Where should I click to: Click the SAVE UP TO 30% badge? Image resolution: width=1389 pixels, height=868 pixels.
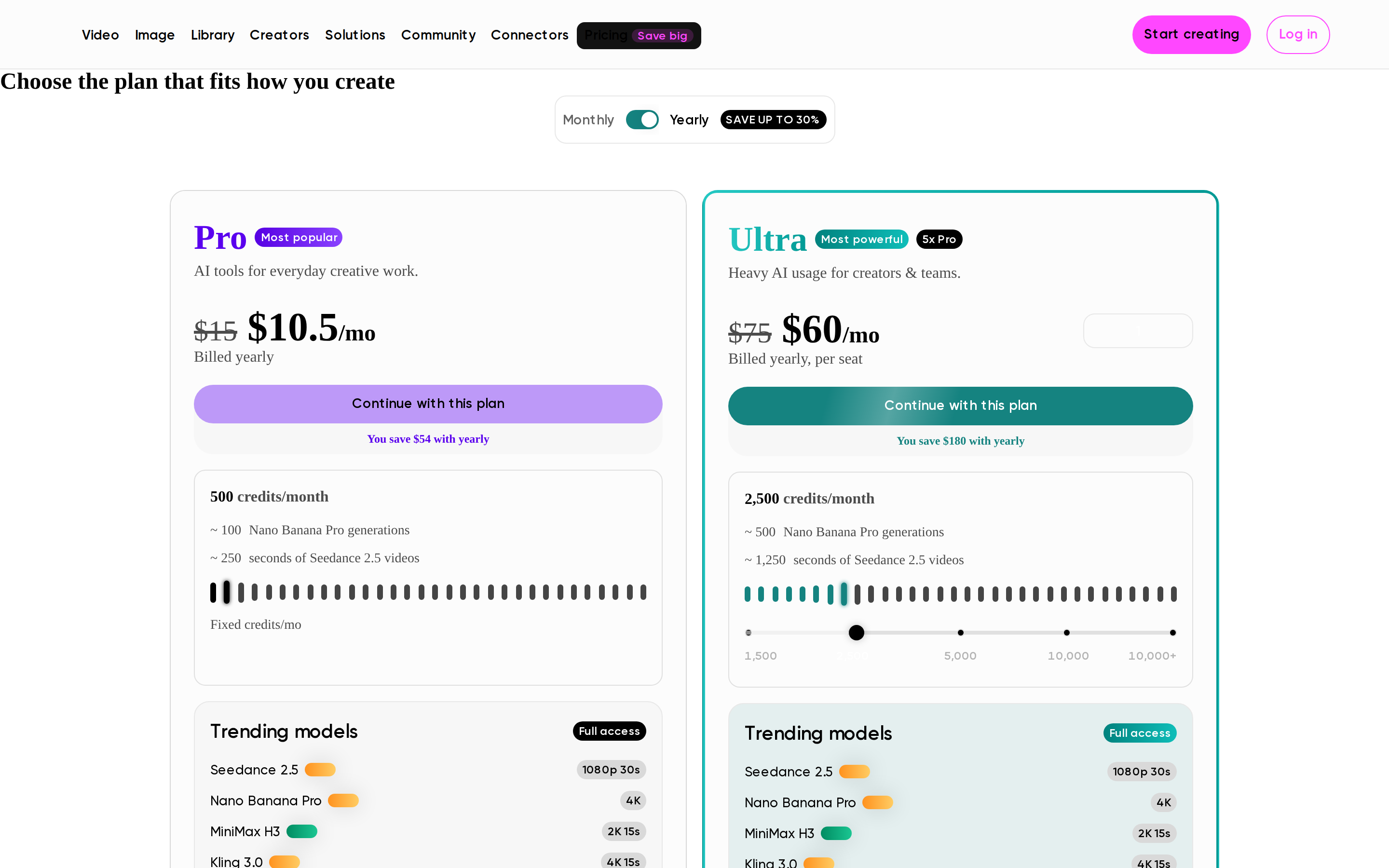point(773,120)
